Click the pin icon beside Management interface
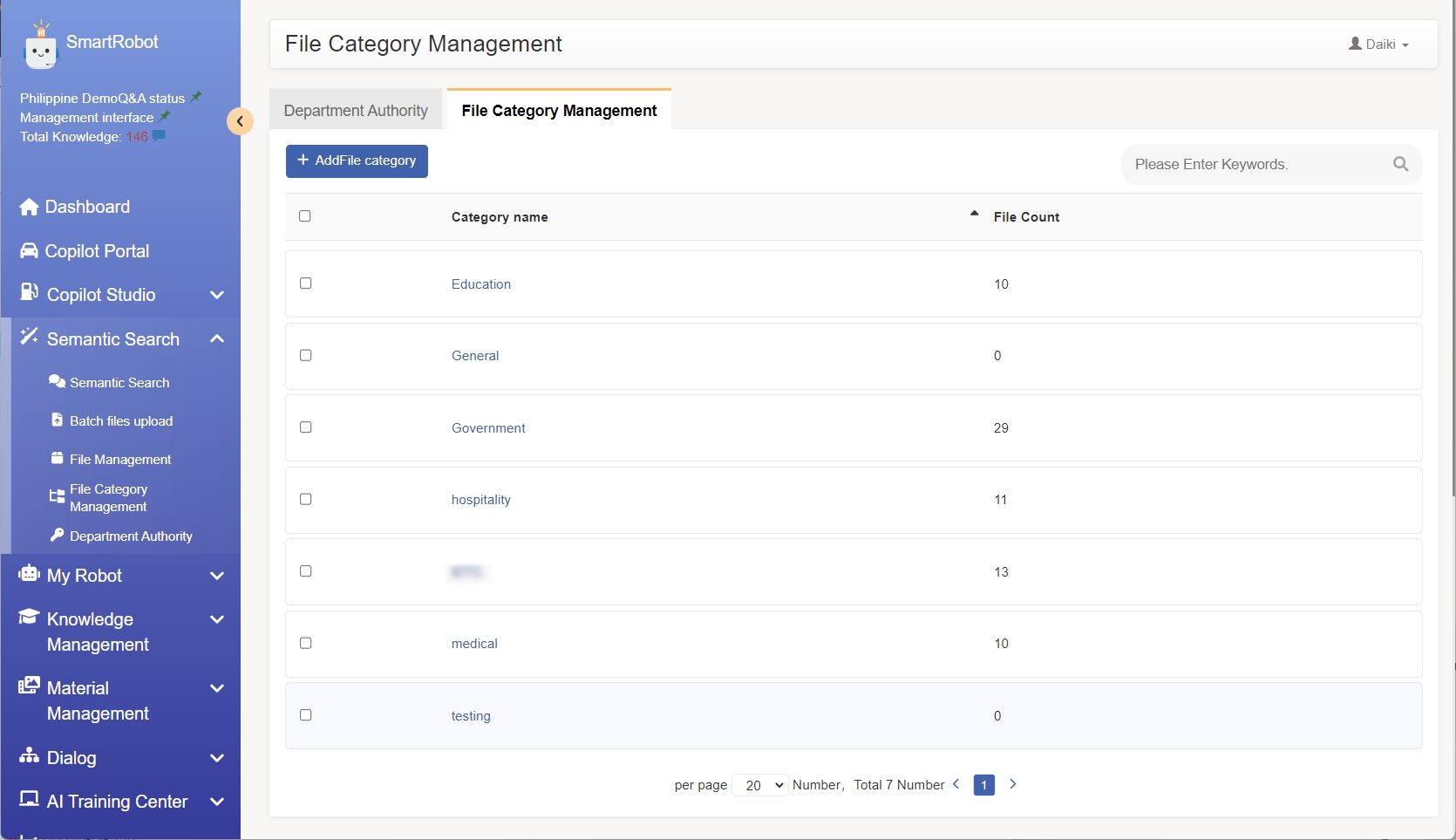 coord(163,116)
